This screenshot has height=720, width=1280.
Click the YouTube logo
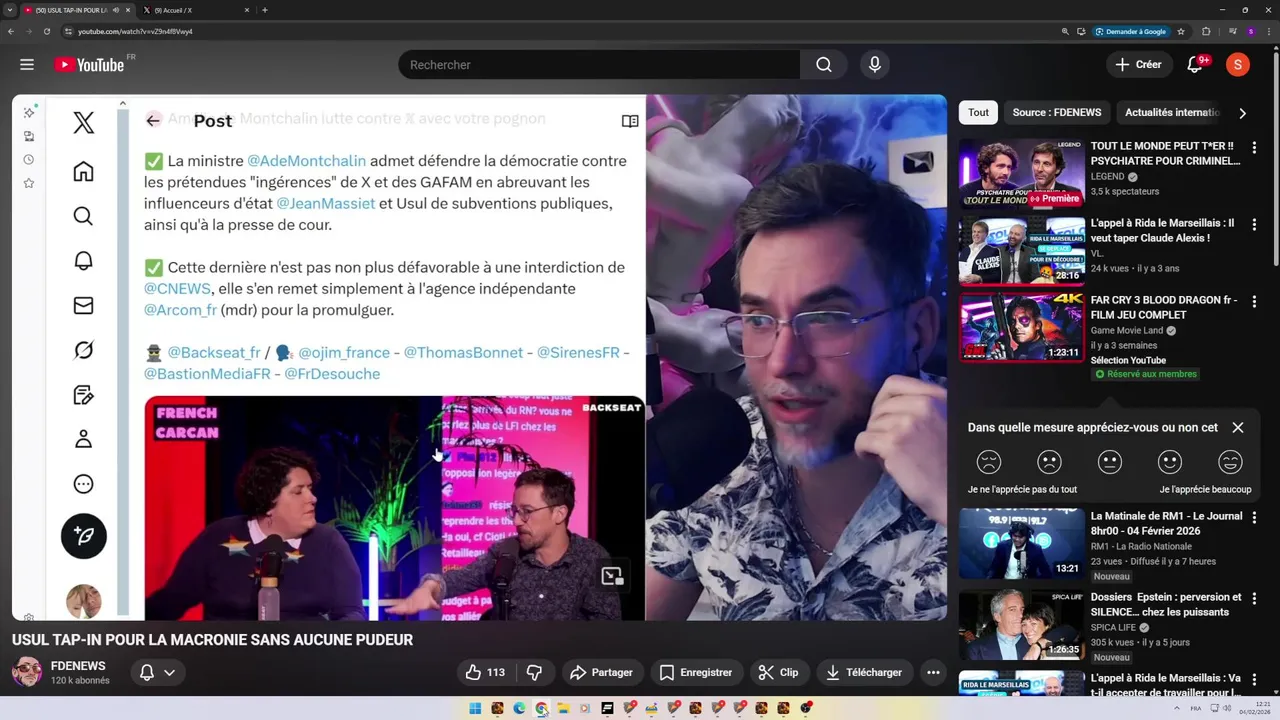tap(89, 65)
